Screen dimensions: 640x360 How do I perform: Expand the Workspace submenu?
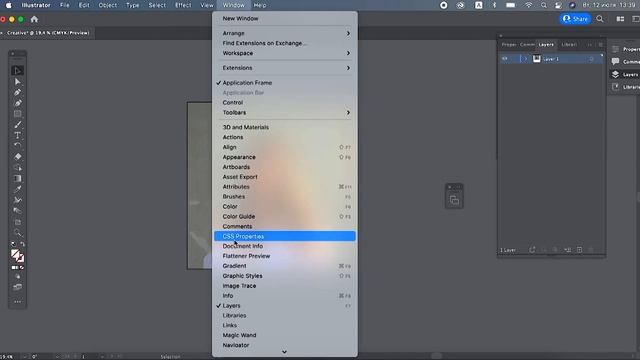[x=285, y=53]
